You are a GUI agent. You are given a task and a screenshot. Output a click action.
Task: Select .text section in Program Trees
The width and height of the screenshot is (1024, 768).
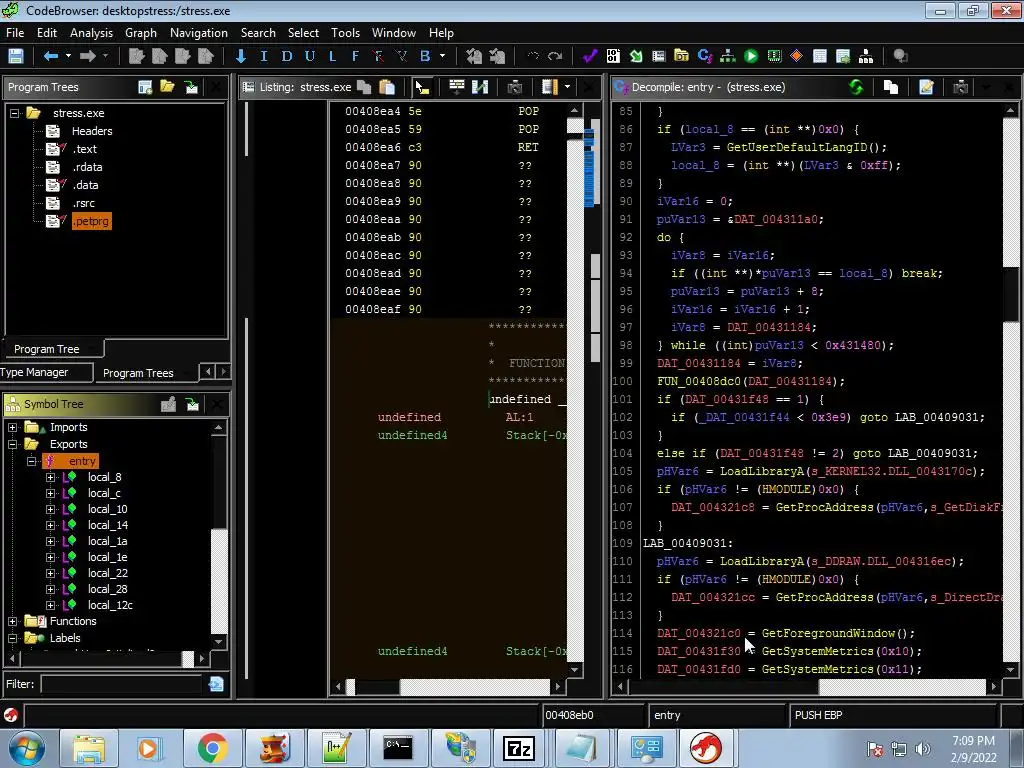tap(85, 149)
